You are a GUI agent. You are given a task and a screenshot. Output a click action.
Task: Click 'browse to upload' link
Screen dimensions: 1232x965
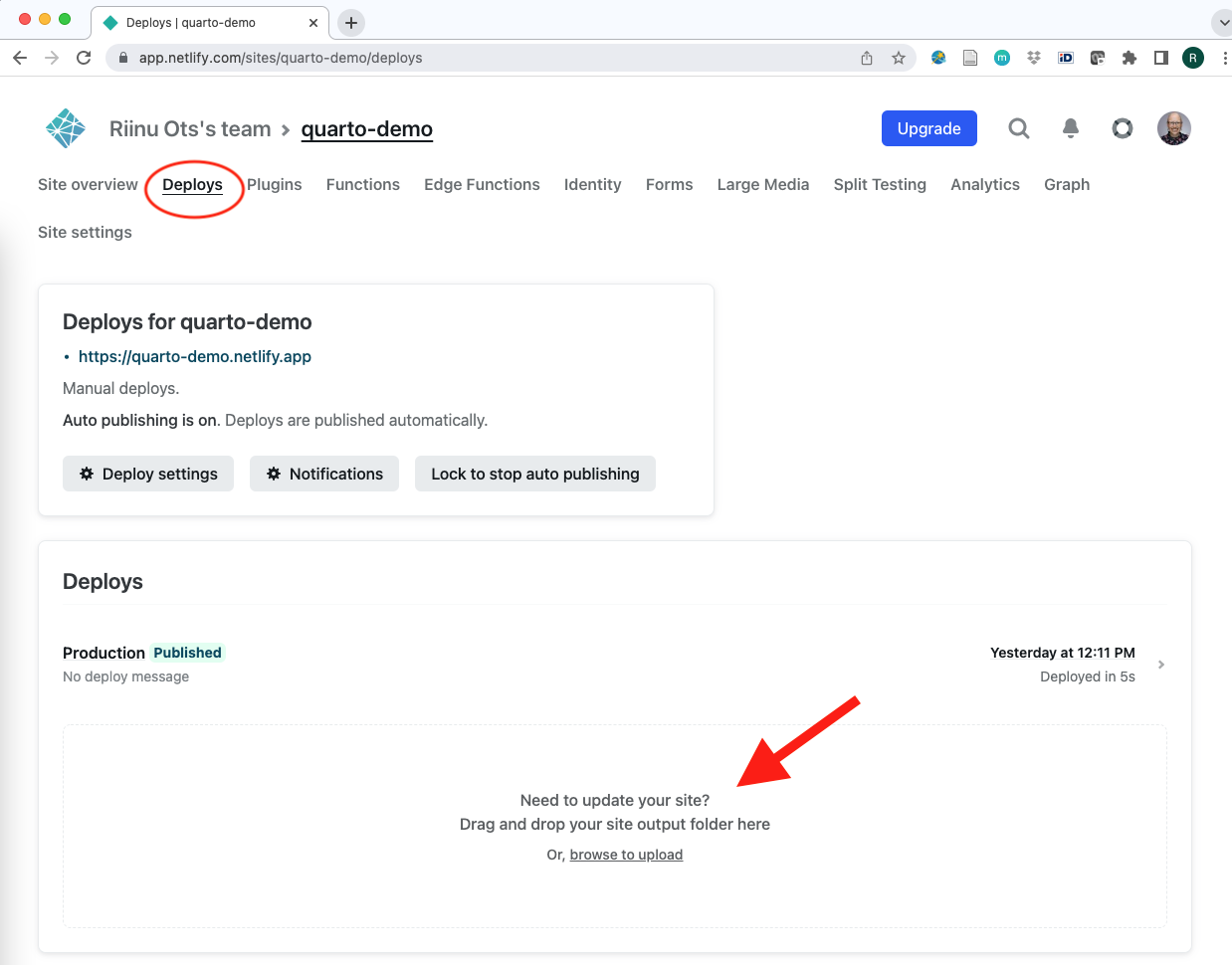coord(626,855)
